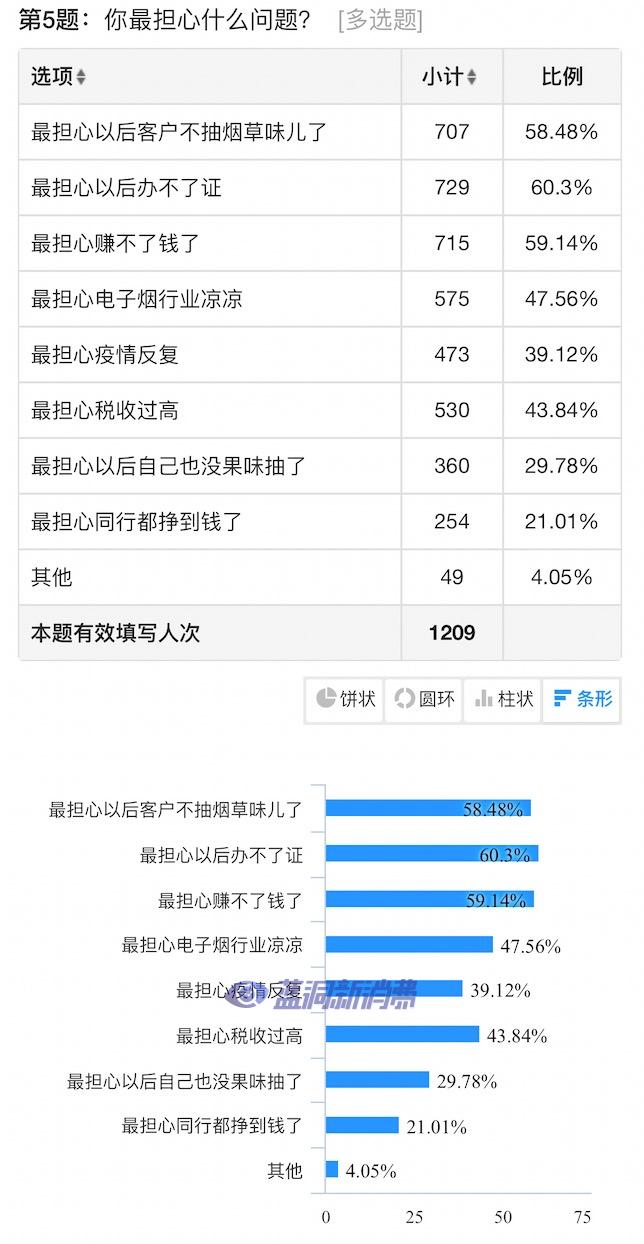The height and width of the screenshot is (1244, 644).
Task: Click the 1209 respondent count cell
Action: [x=451, y=632]
